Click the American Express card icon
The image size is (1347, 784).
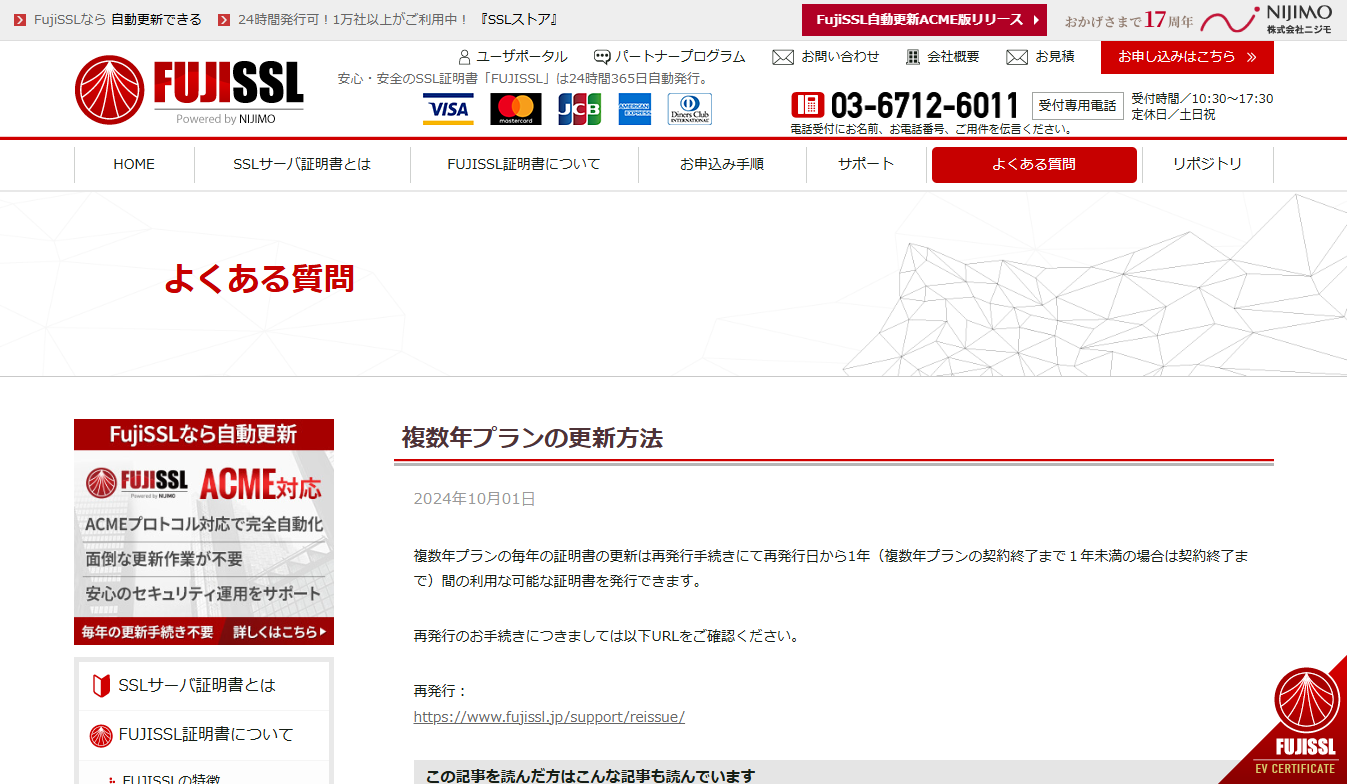(635, 109)
